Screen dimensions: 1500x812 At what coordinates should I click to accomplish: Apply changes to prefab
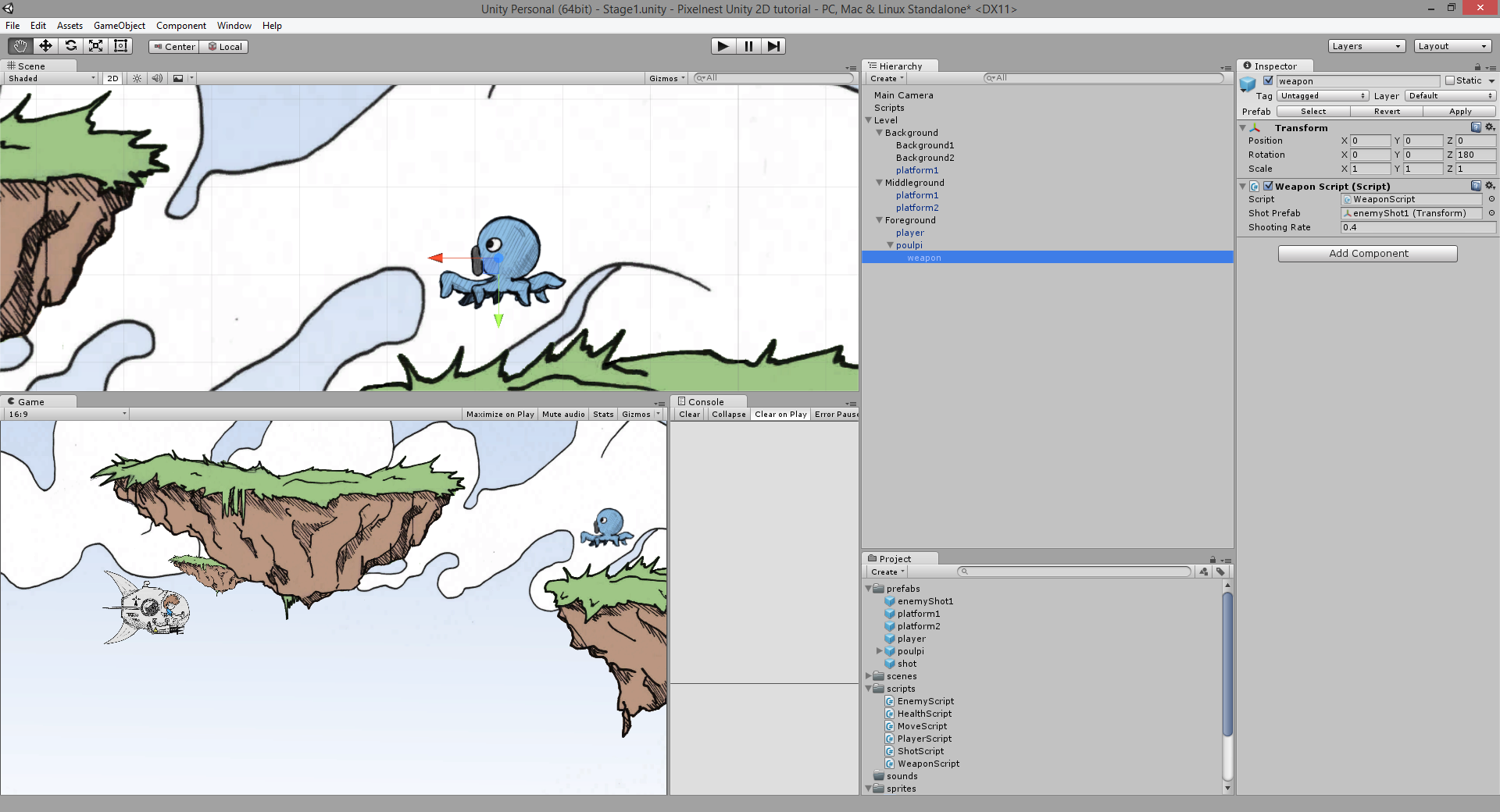[x=1459, y=112]
